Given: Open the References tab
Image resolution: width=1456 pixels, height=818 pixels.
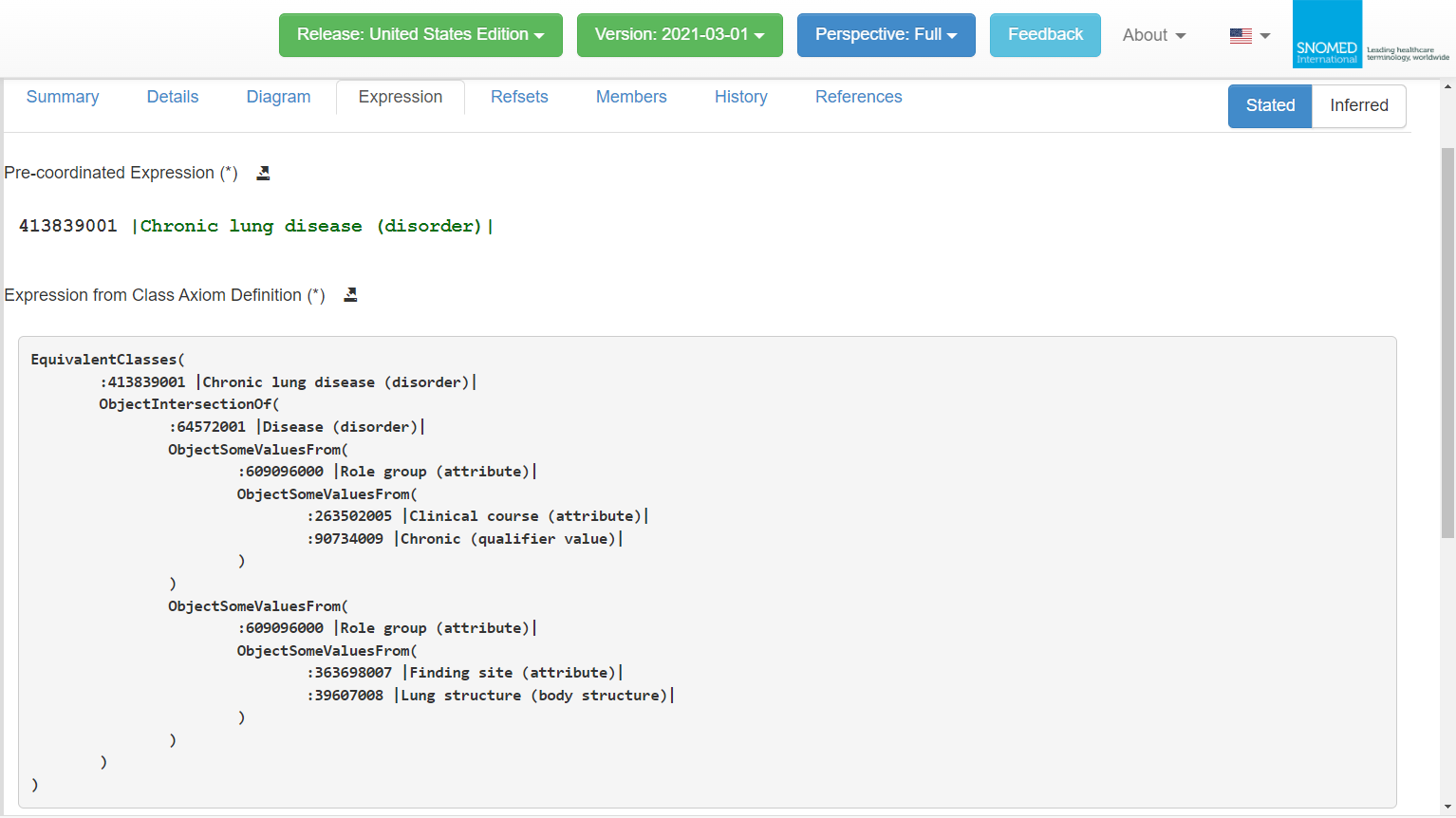Looking at the screenshot, I should [x=858, y=97].
